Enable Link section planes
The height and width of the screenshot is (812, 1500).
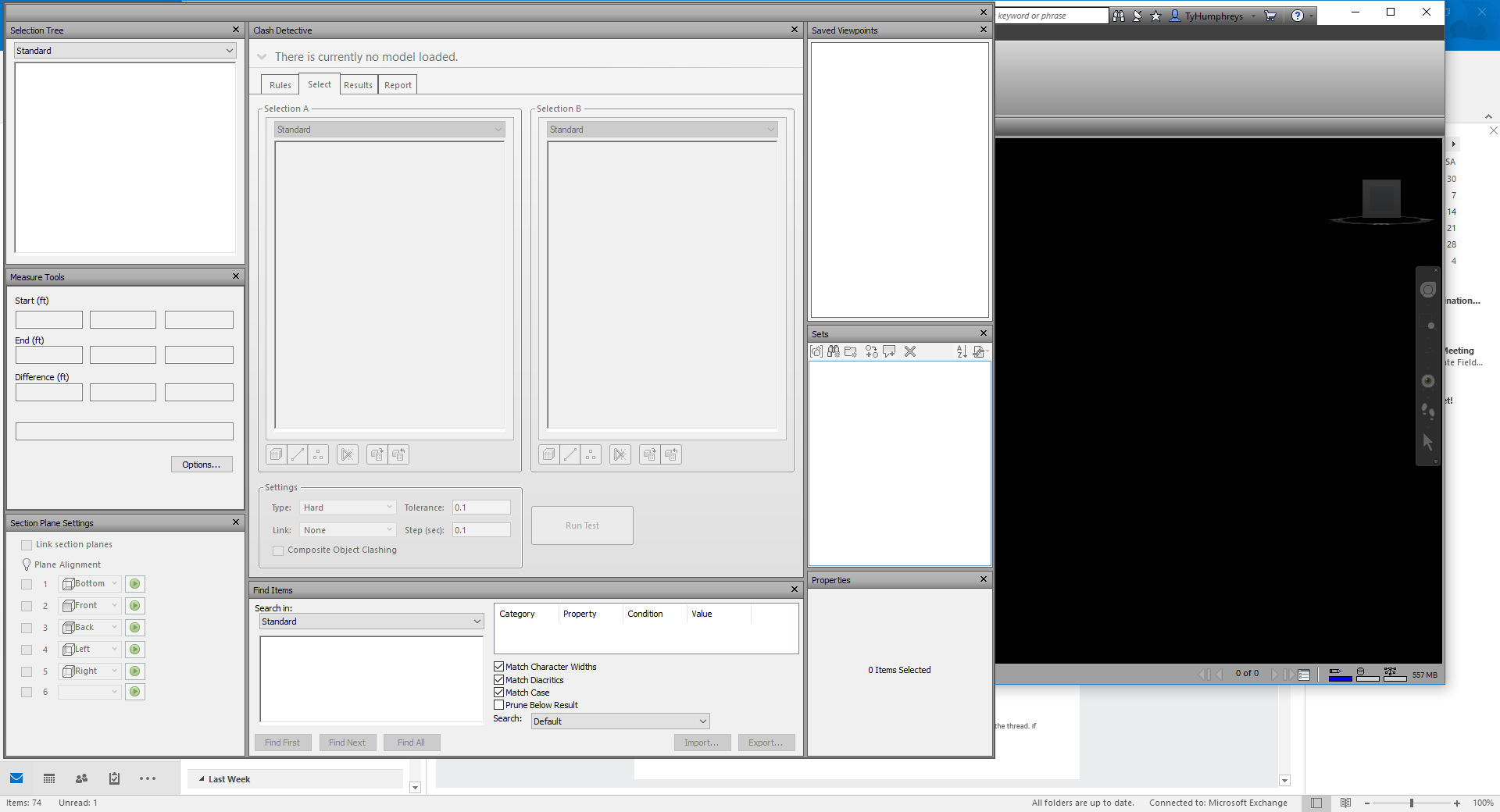(27, 544)
